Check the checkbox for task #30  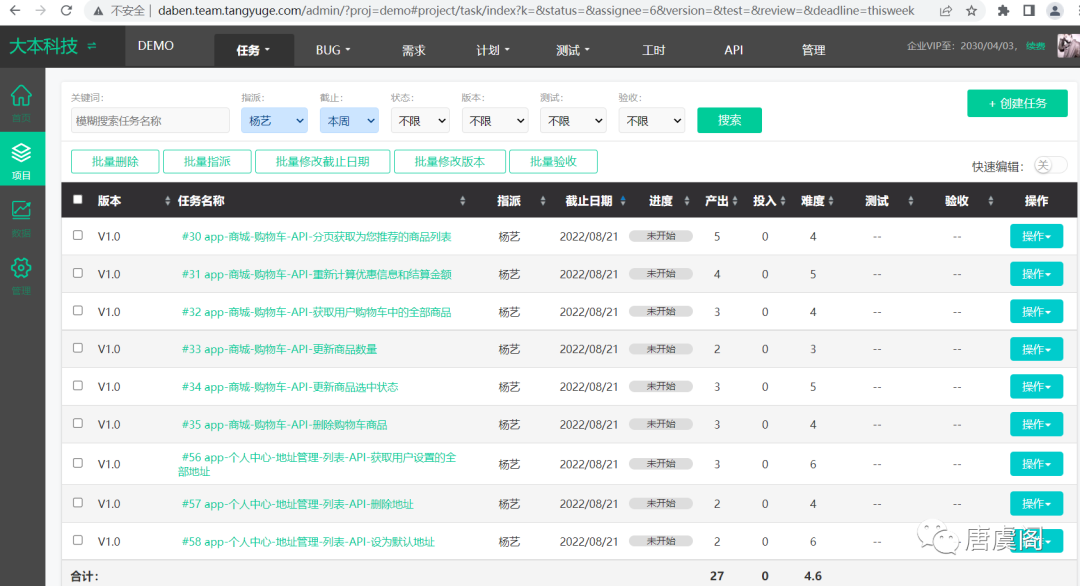(77, 236)
